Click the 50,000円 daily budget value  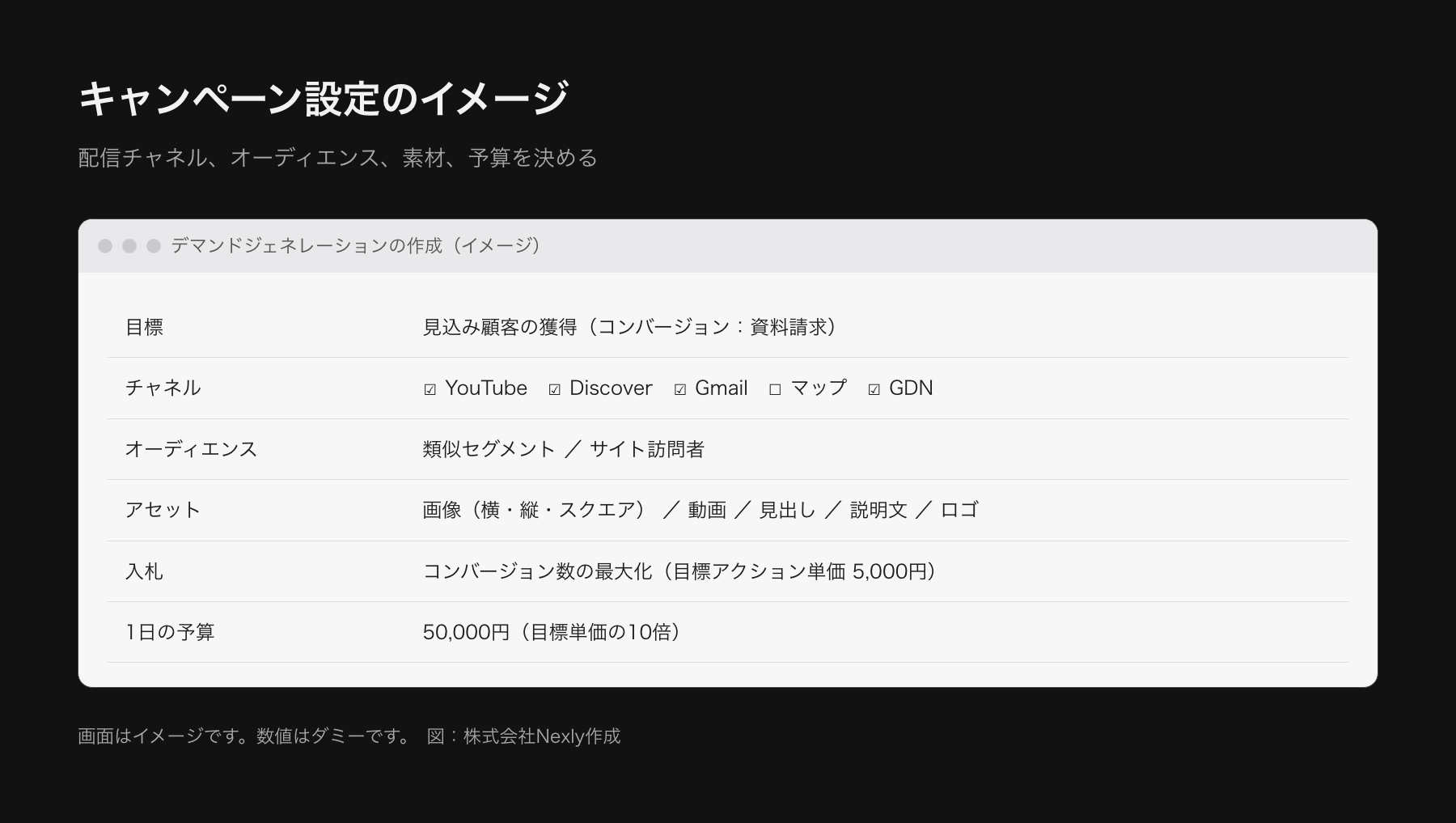(552, 632)
